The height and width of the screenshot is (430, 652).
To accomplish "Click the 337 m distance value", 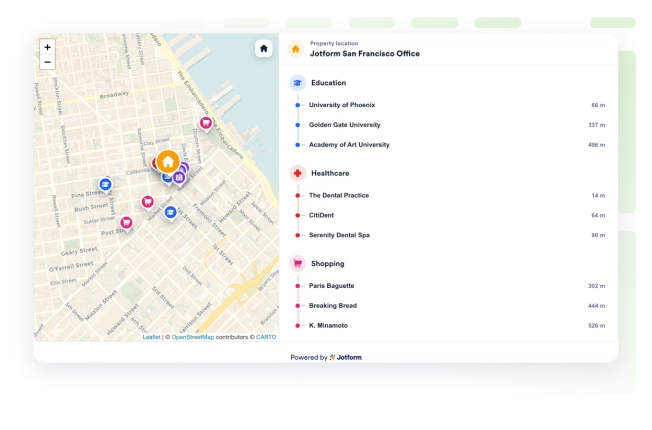I will pos(597,125).
